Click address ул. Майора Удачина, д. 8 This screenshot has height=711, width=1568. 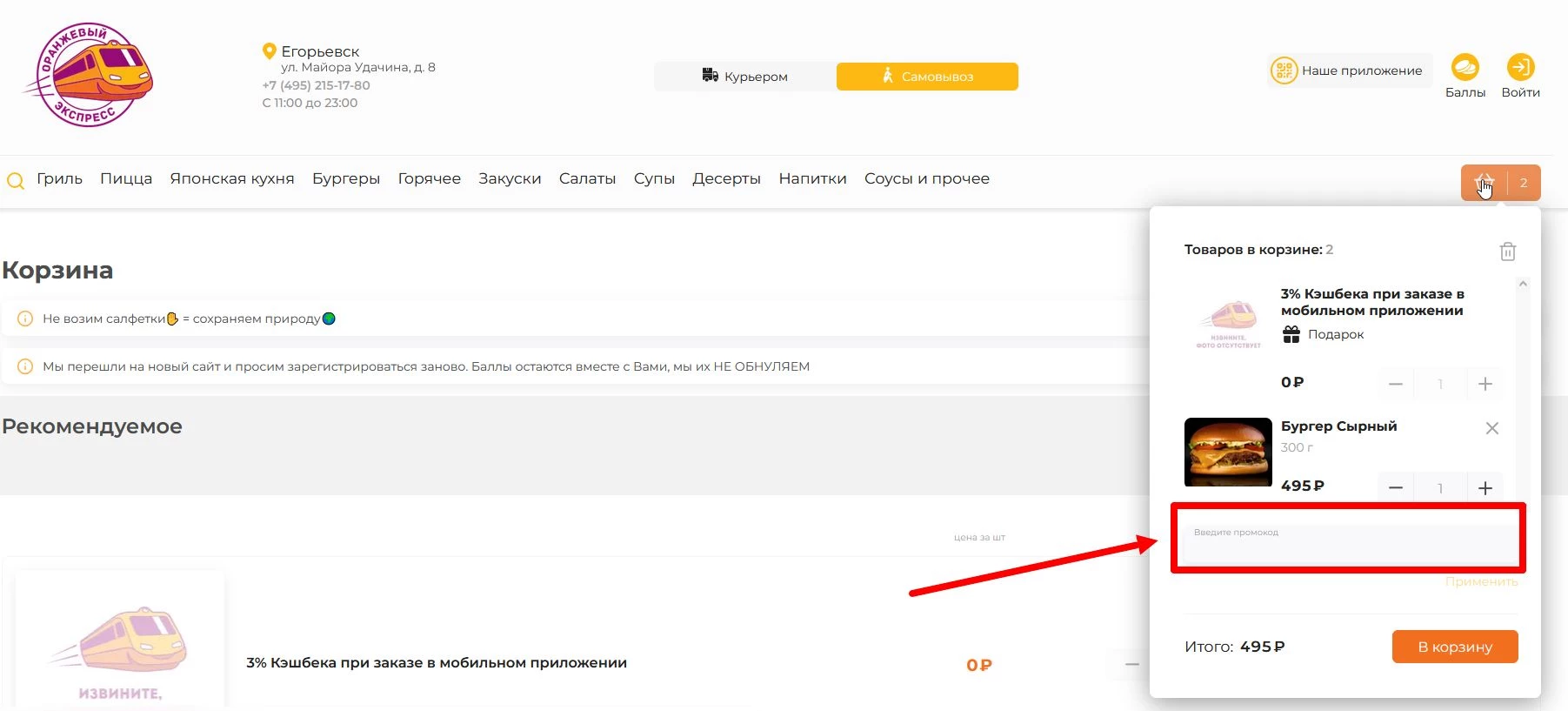(x=358, y=67)
